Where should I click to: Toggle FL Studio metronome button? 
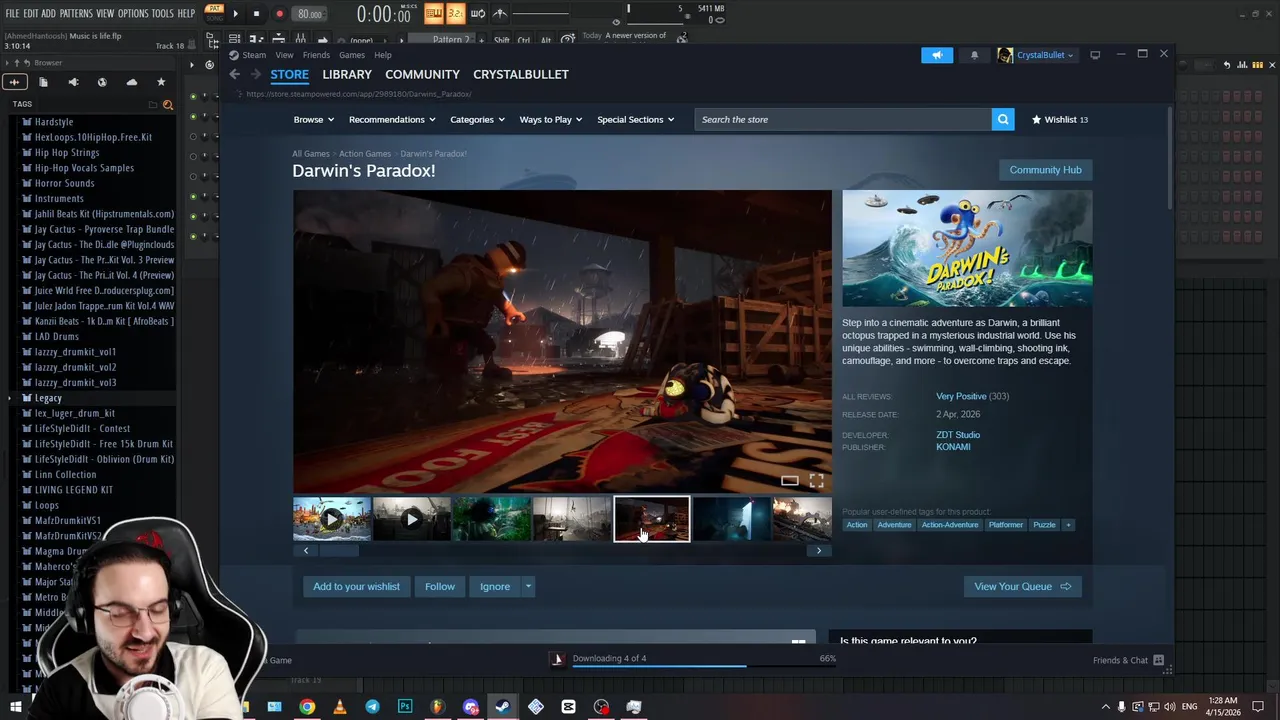pyautogui.click(x=499, y=14)
